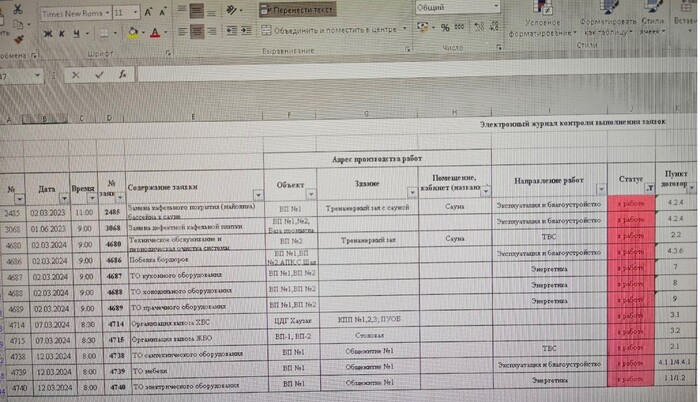Open the font size 11 dropdown
This screenshot has width=700, height=402.
pyautogui.click(x=135, y=13)
